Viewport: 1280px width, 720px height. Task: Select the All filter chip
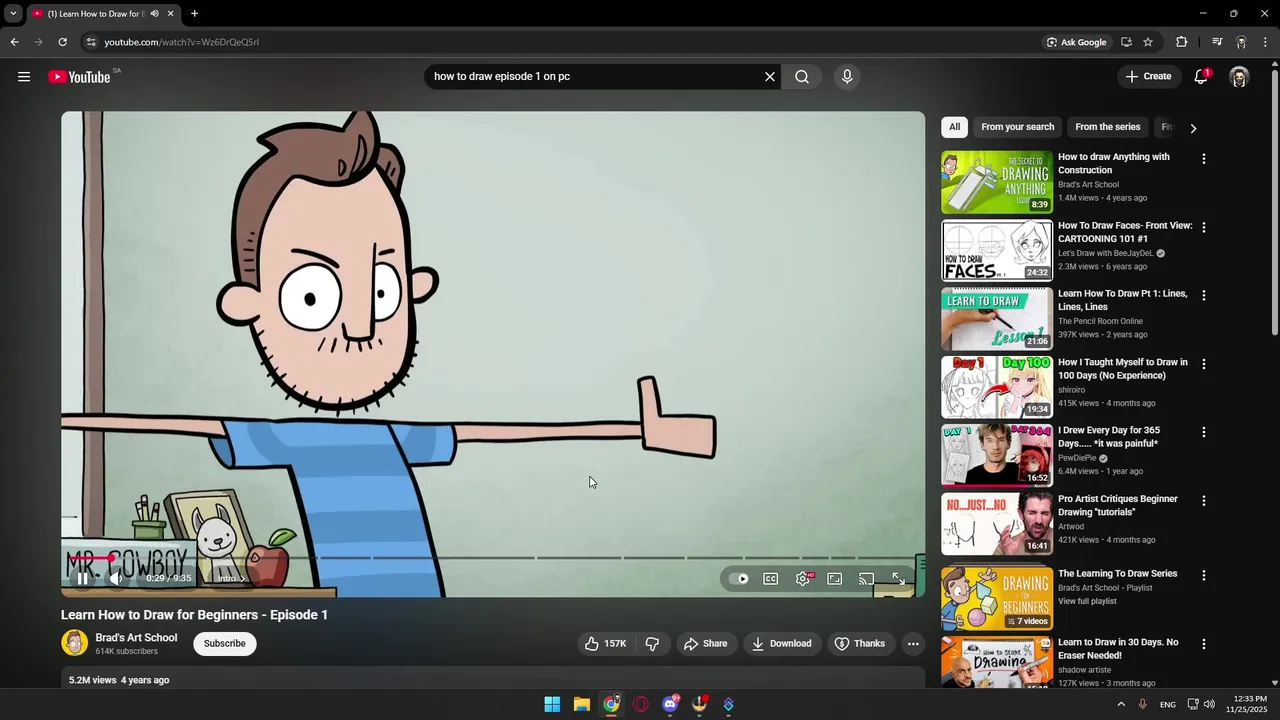[x=955, y=127]
